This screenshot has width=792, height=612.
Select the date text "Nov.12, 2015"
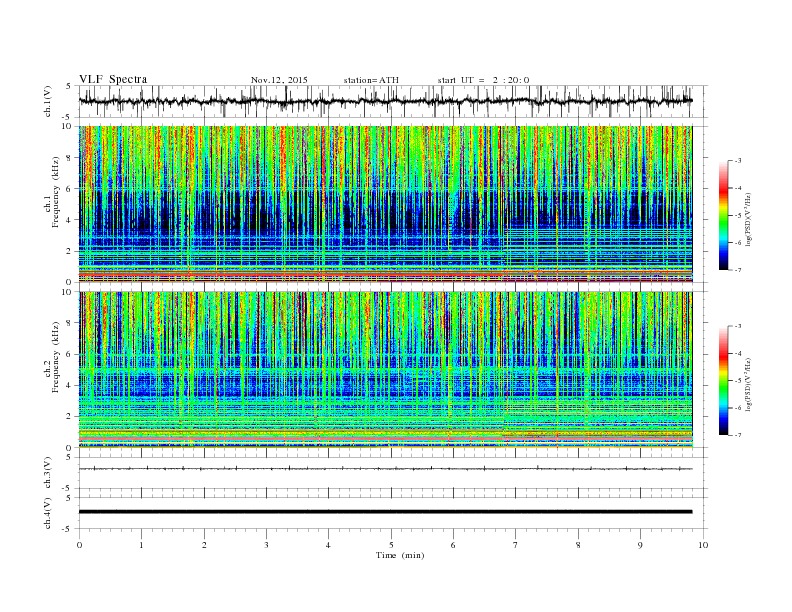pyautogui.click(x=279, y=80)
